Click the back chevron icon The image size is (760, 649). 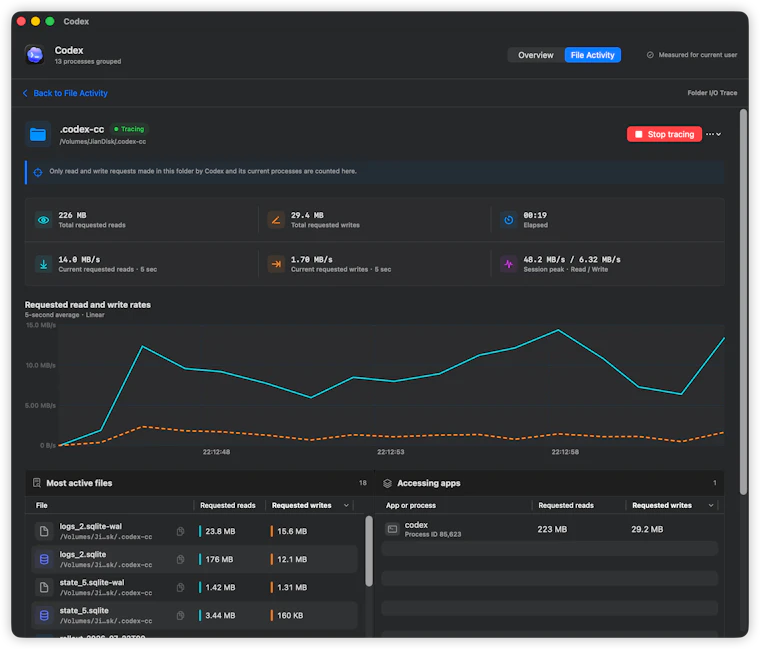(25, 93)
